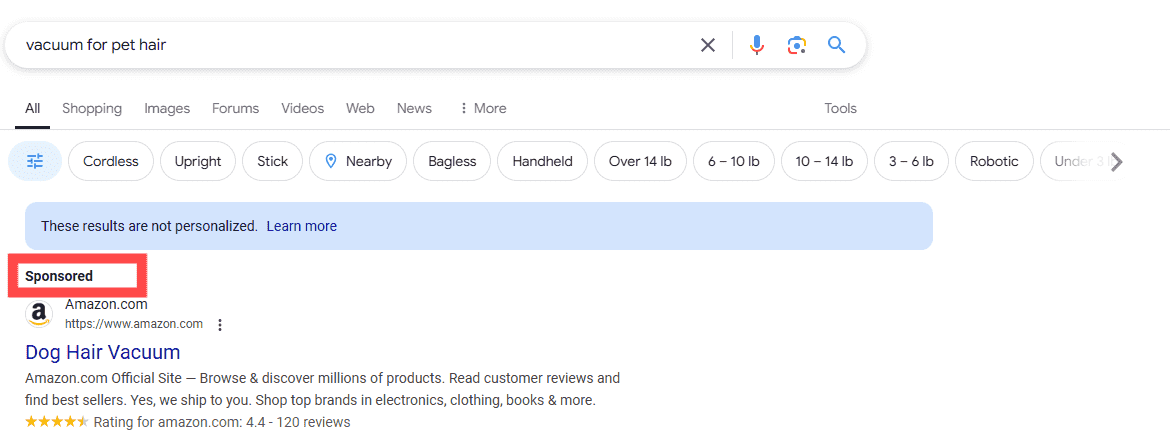Expand the More search options menu
The width and height of the screenshot is (1170, 447).
tap(482, 108)
